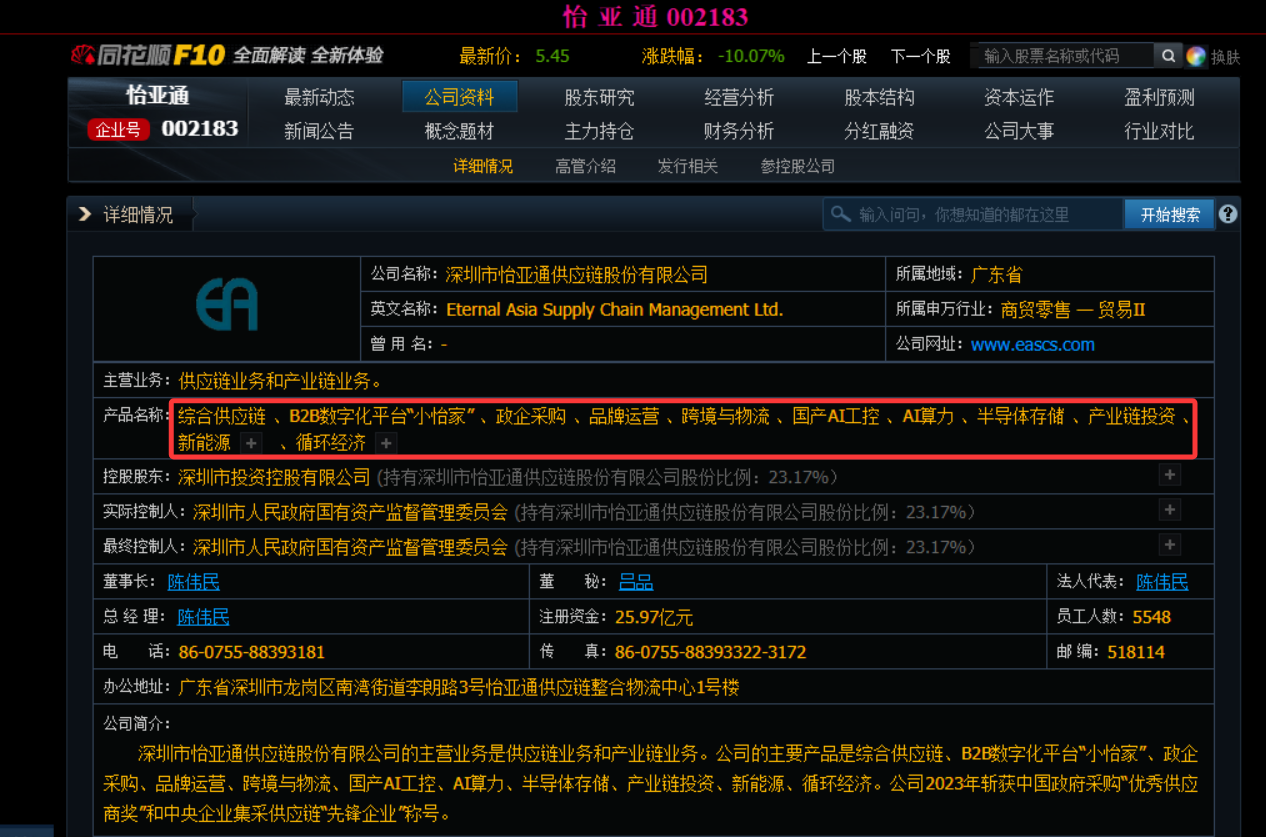Click industry 商贸零售 — 贸易II
Image resolution: width=1266 pixels, height=837 pixels.
pos(1072,310)
